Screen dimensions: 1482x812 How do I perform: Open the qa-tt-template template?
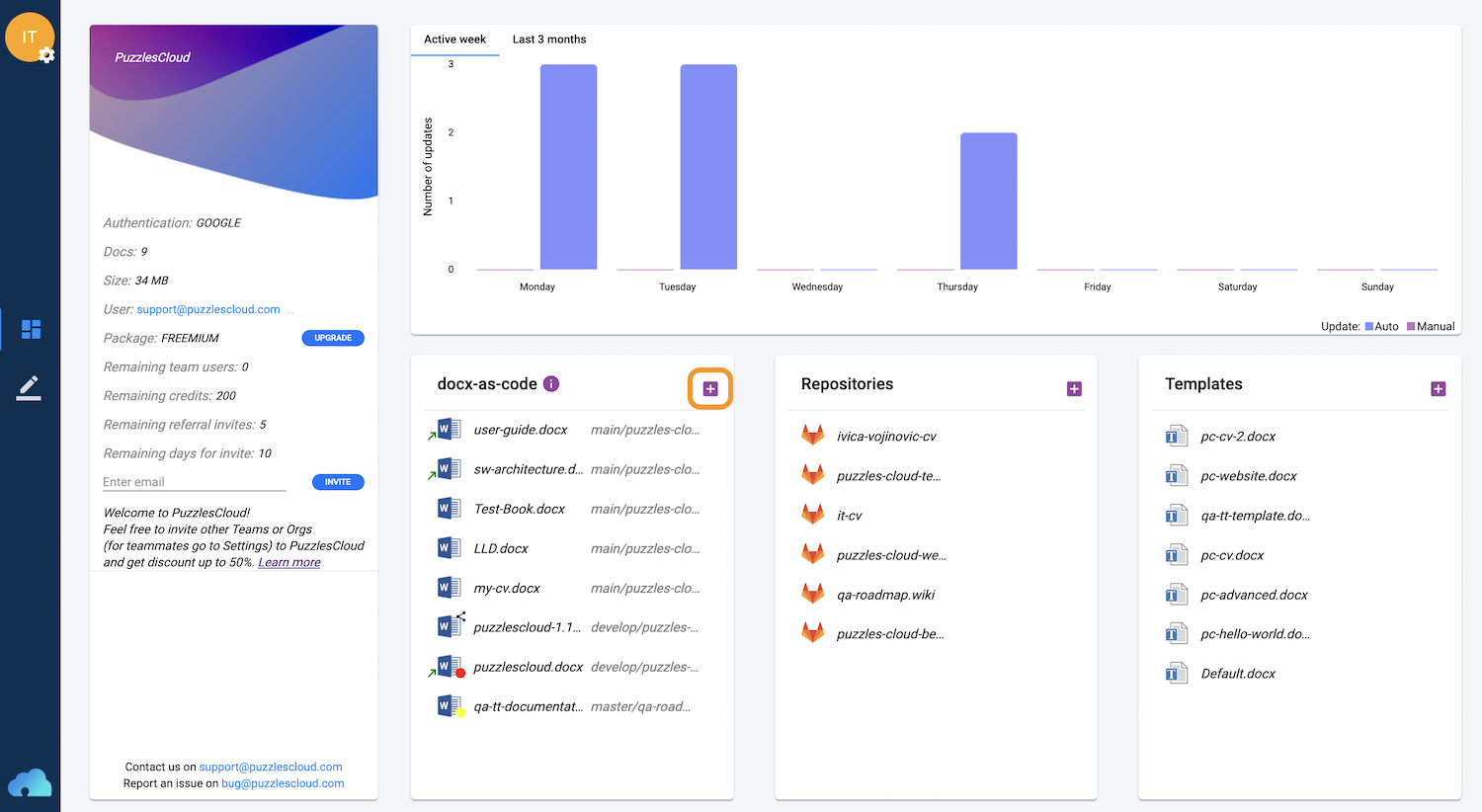[x=1256, y=516]
